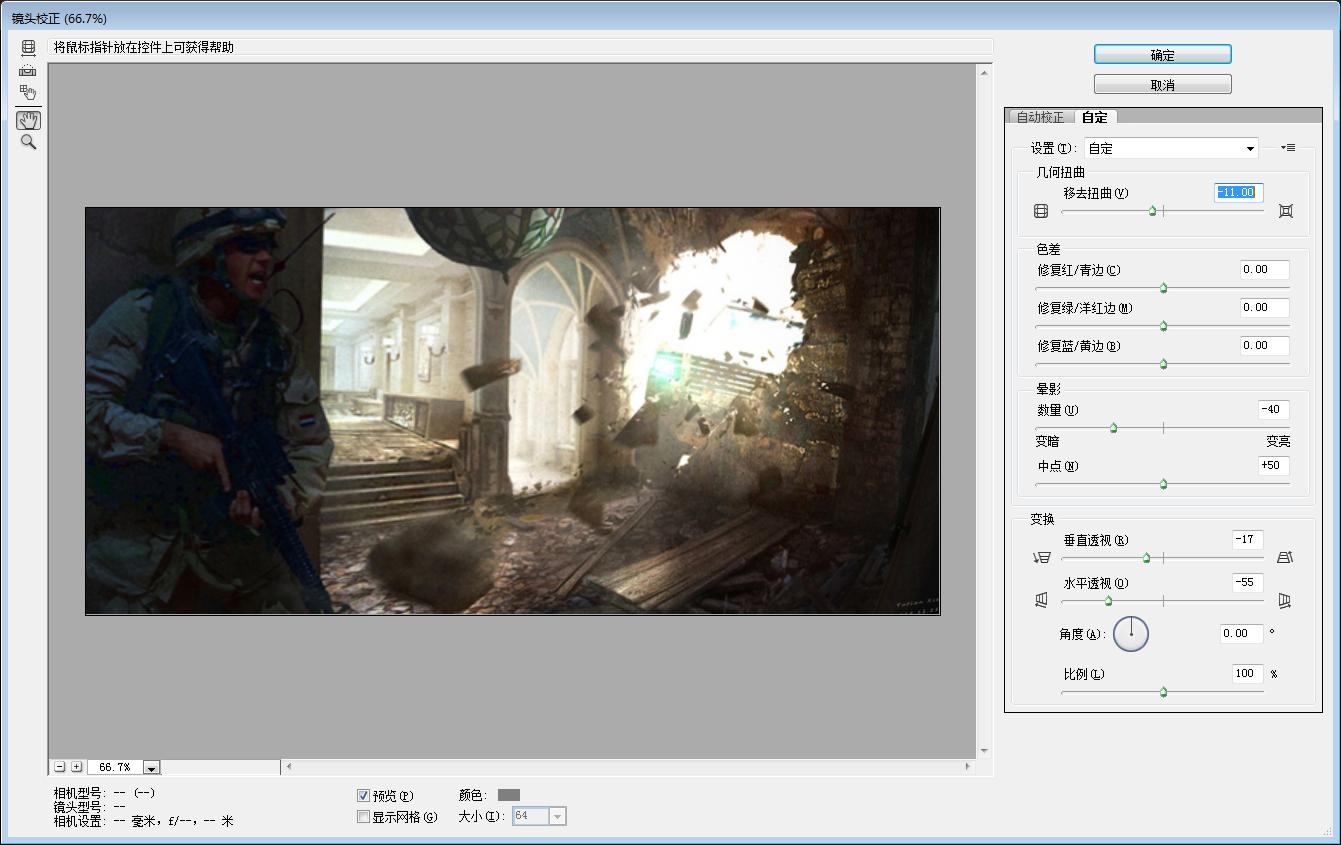This screenshot has width=1341, height=845.
Task: Click left icon of 水平透视 slider
Action: 1042,600
